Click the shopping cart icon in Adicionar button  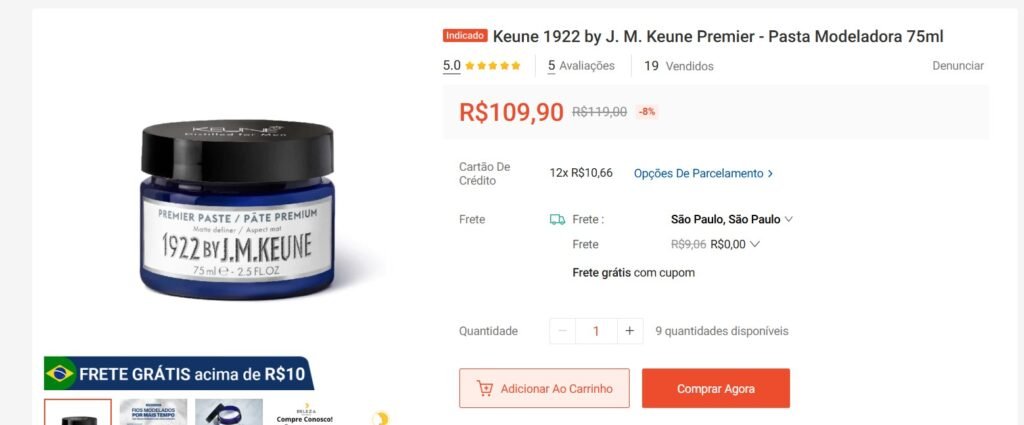(x=485, y=388)
